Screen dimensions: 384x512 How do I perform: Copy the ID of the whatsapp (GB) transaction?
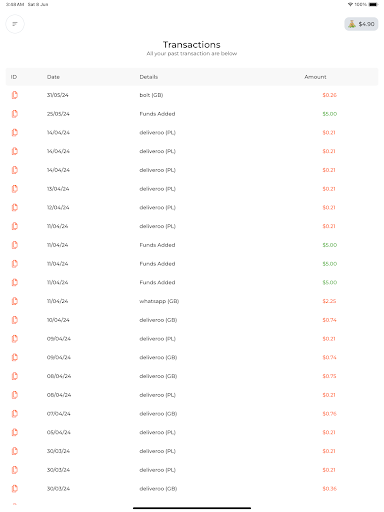point(15,301)
